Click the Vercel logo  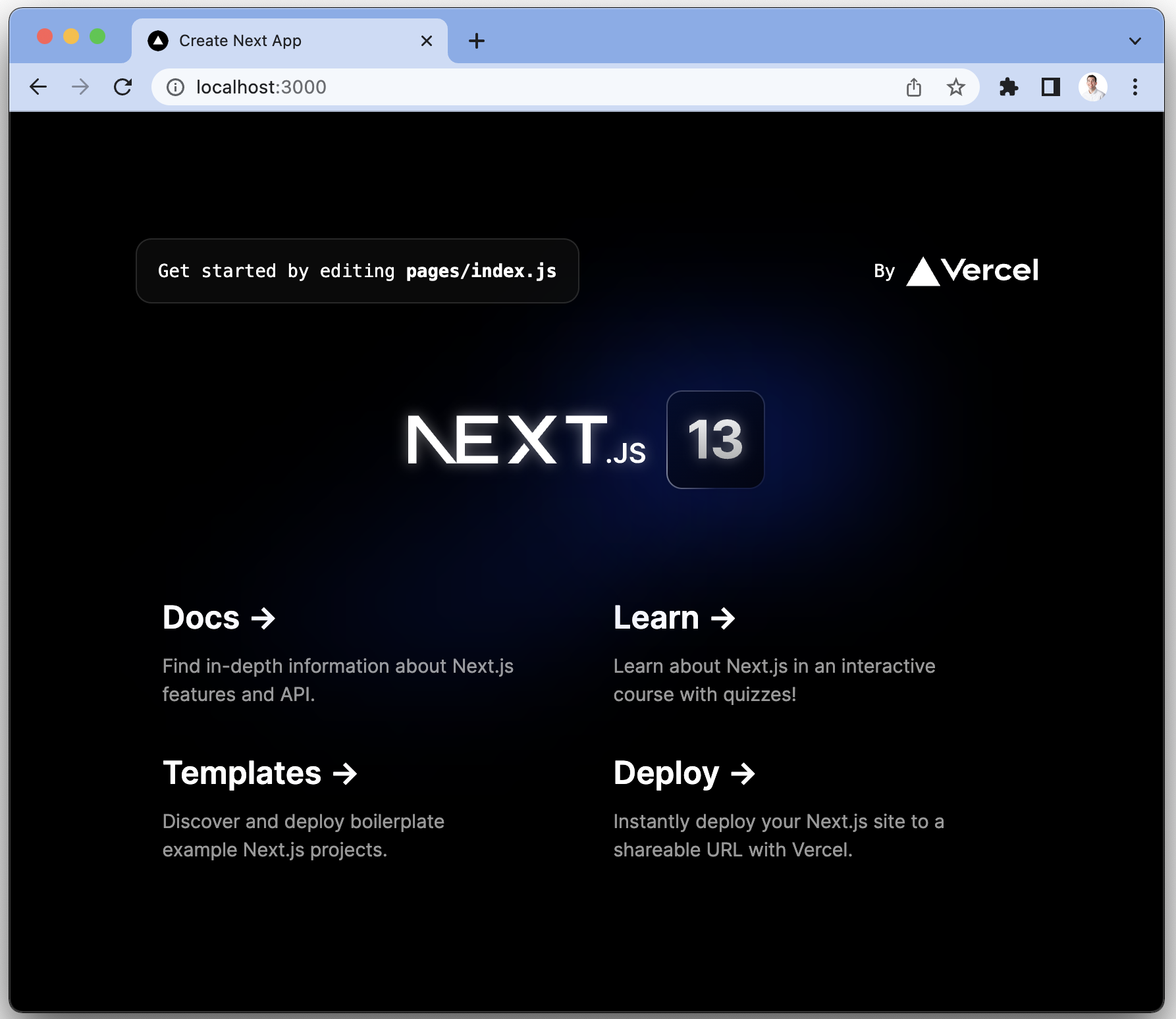[x=972, y=271]
